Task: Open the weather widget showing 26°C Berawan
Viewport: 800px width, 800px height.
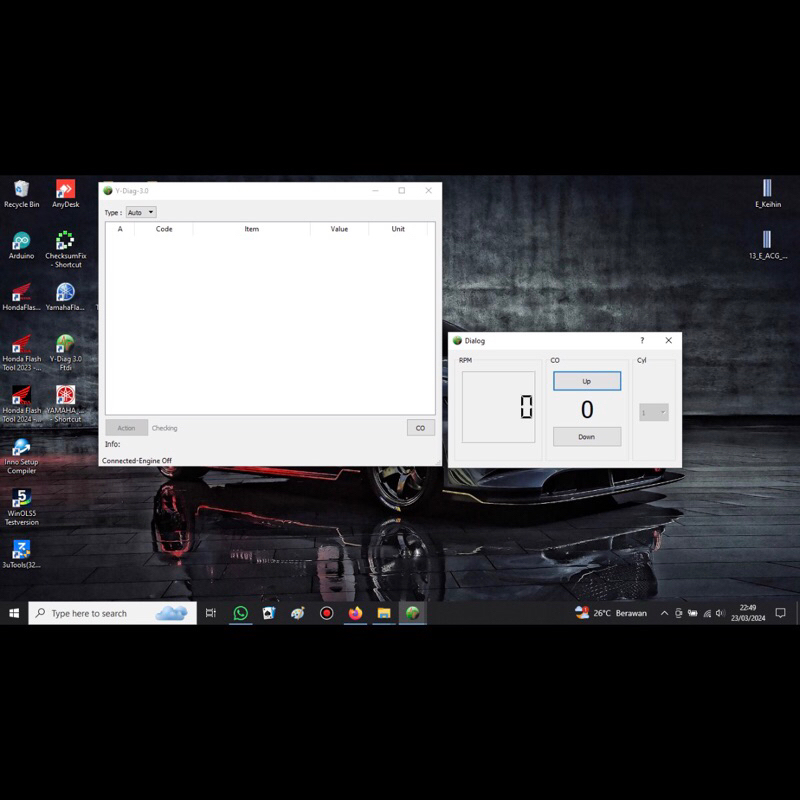Action: [611, 613]
